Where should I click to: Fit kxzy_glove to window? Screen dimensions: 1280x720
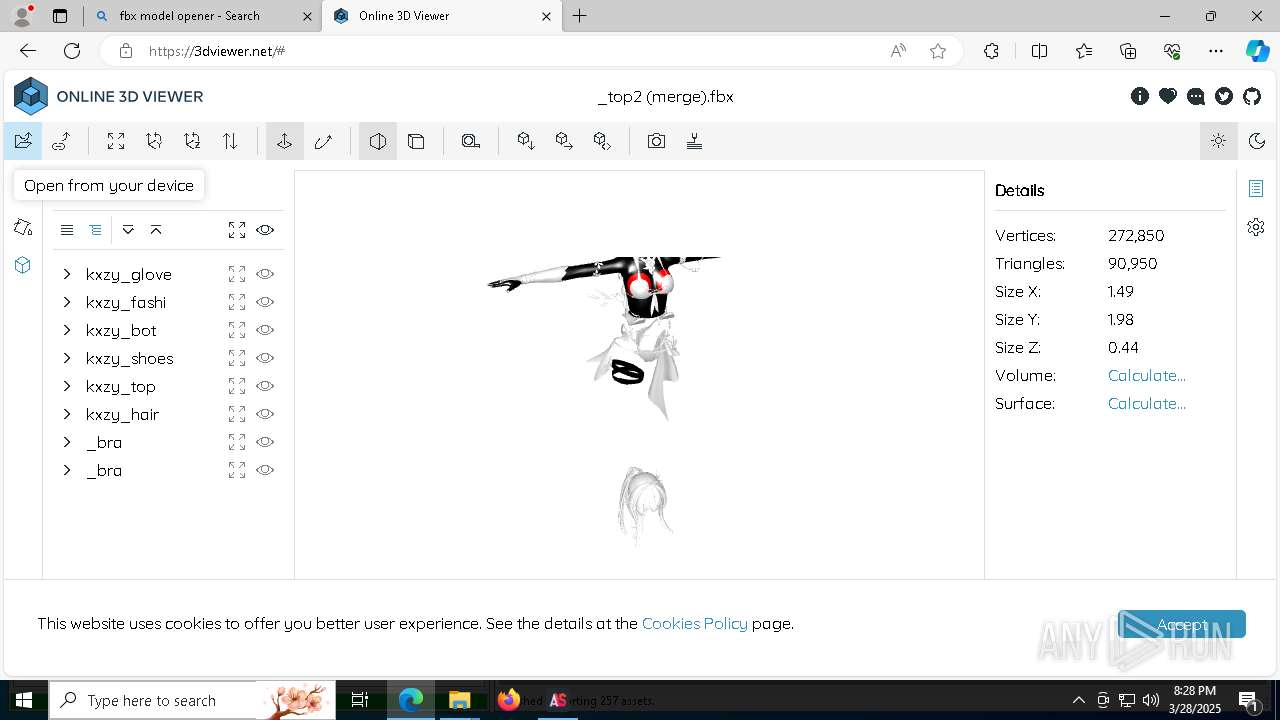237,274
